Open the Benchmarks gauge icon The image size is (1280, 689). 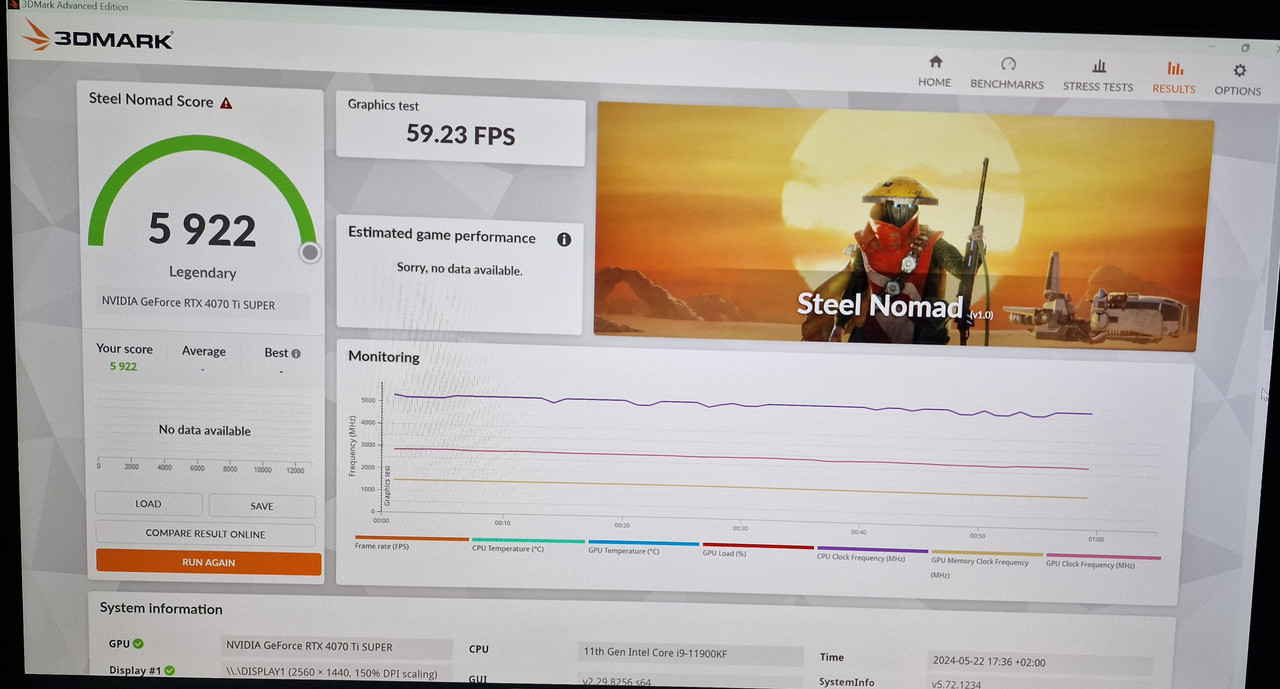[1008, 64]
